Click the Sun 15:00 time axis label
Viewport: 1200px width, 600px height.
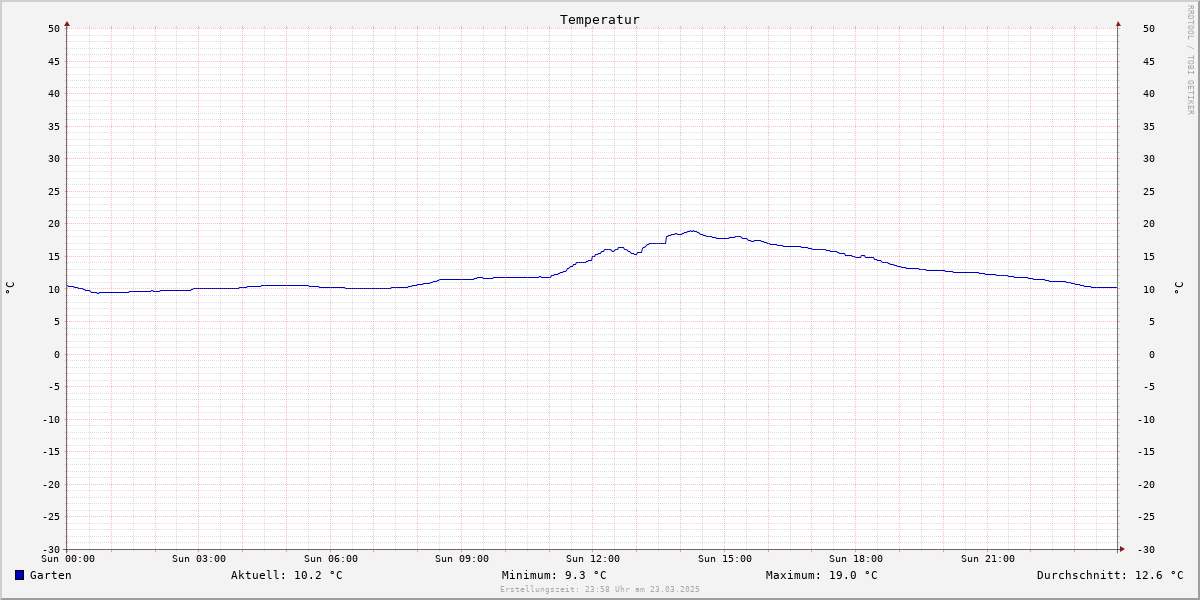[x=725, y=559]
